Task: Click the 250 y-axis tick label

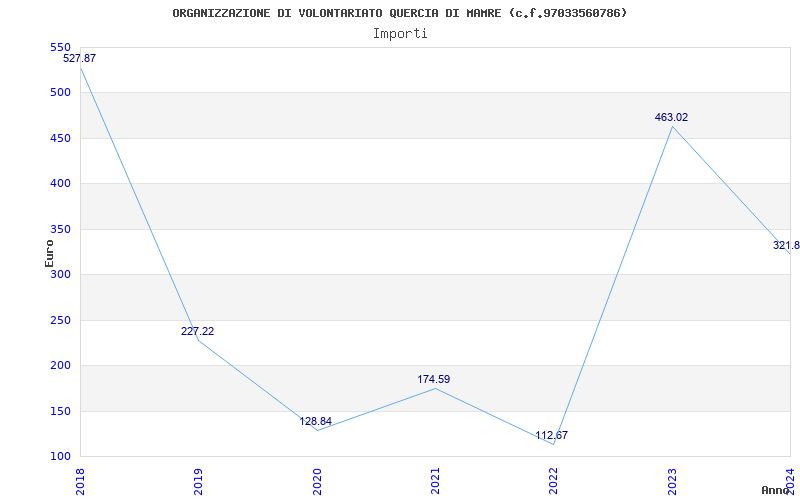Action: 60,320
